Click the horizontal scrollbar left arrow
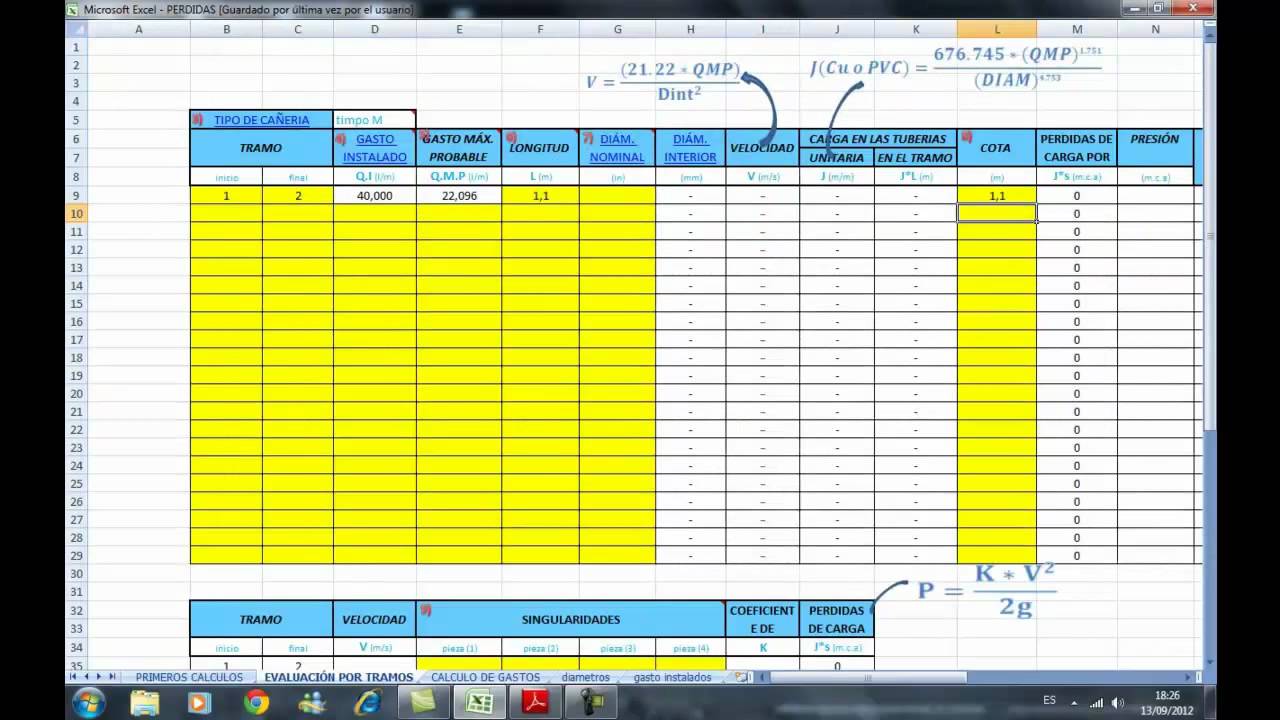Screen dimensions: 1280x720 click(763, 677)
